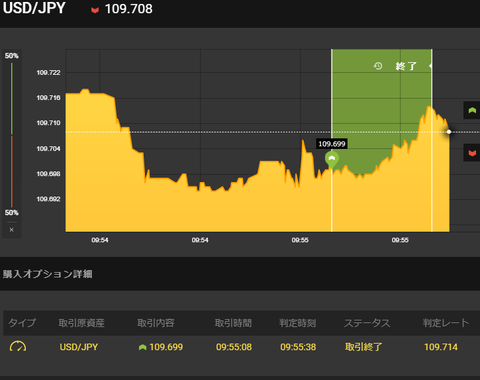Click the expiry time 09:55:38
480x380 pixels.
(x=298, y=347)
